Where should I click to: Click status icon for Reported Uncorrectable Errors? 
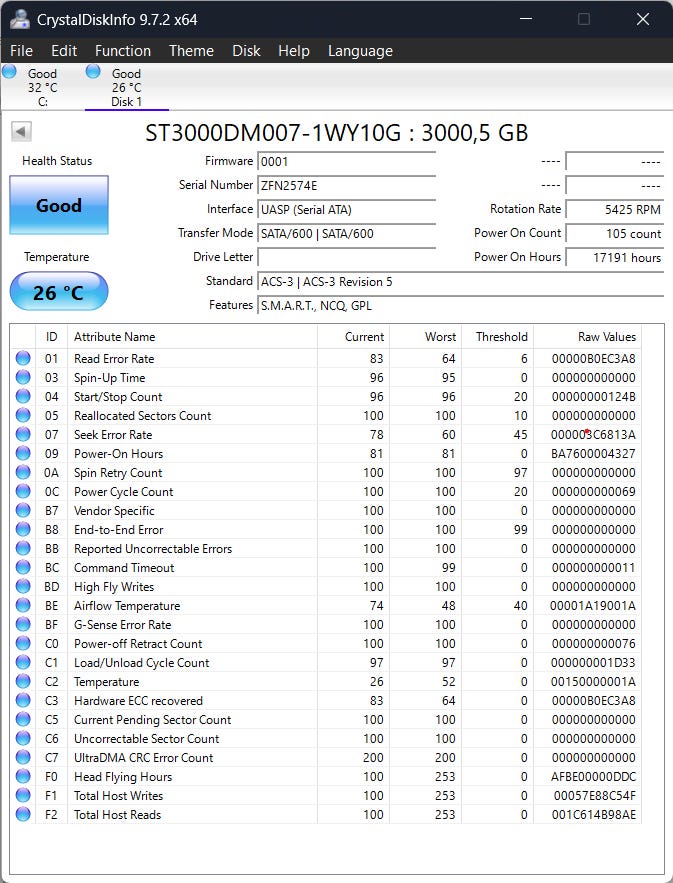click(x=23, y=548)
